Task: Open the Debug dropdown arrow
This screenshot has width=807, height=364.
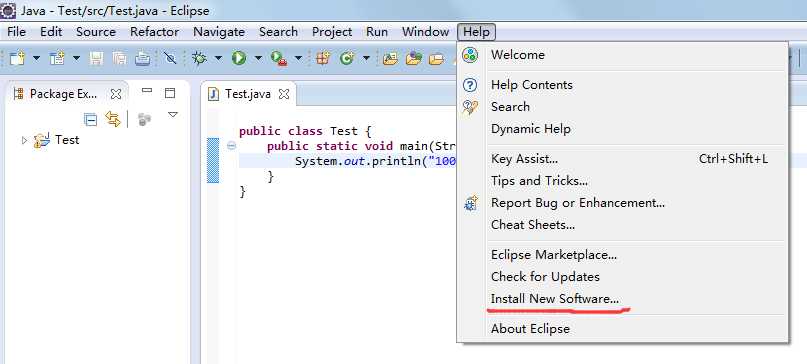Action: [218, 58]
